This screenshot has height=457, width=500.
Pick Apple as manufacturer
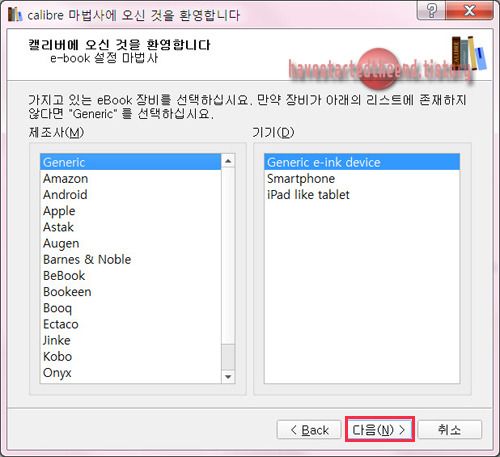130,211
